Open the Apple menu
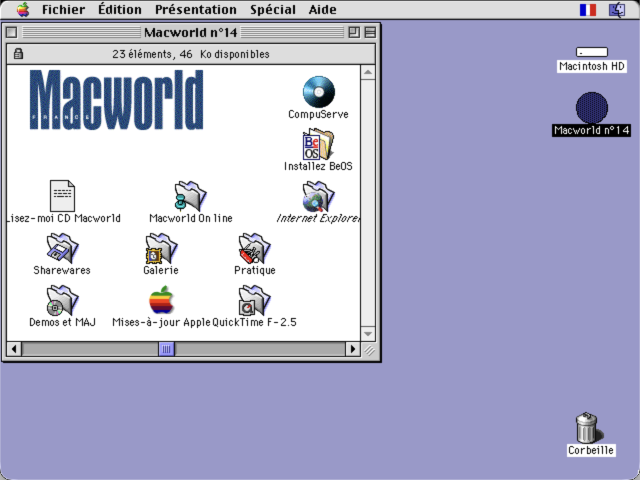 pos(23,9)
